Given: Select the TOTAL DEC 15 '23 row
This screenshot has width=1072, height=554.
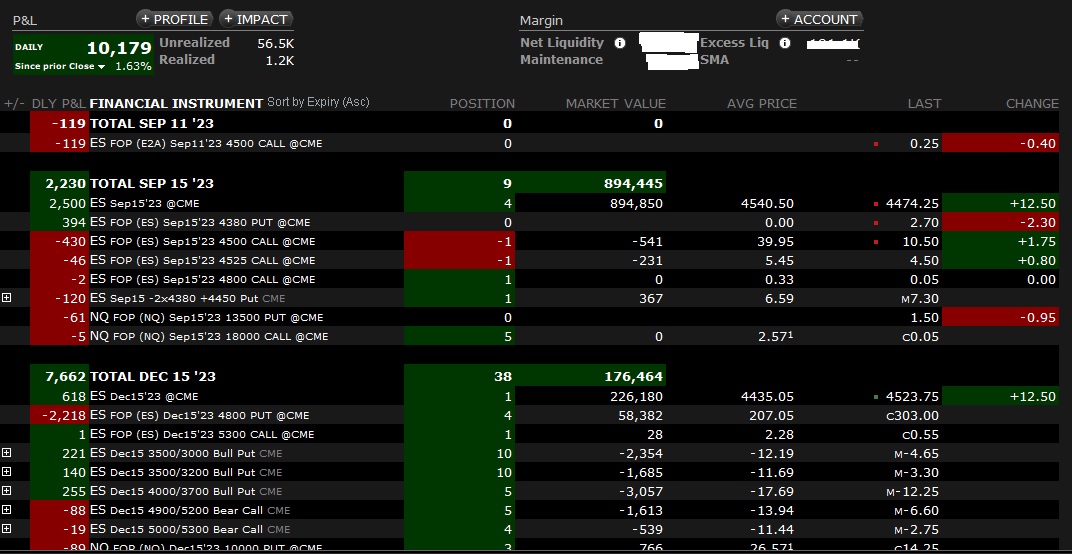Looking at the screenshot, I should click(529, 376).
